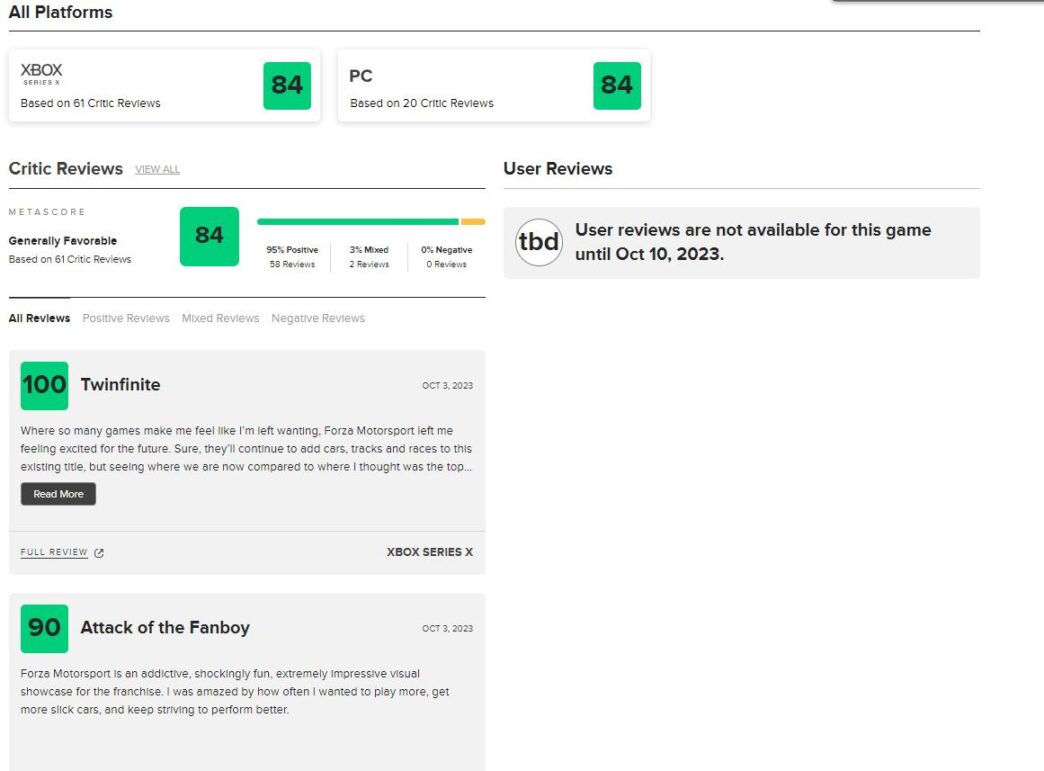Image resolution: width=1044 pixels, height=771 pixels.
Task: Open the Xbox Series X platform card
Action: tap(164, 85)
